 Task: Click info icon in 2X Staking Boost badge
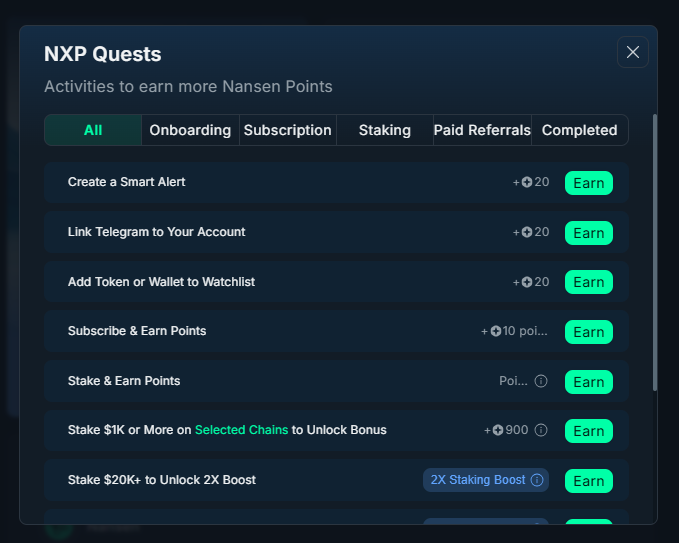click(x=537, y=480)
